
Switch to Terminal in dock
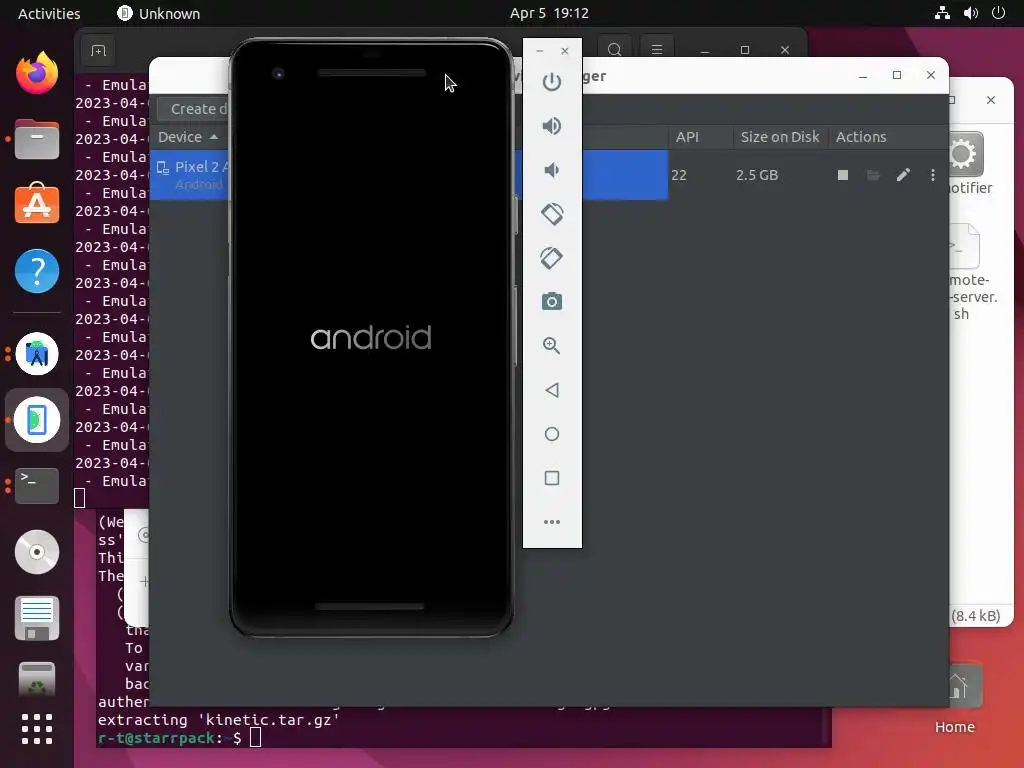click(x=37, y=485)
